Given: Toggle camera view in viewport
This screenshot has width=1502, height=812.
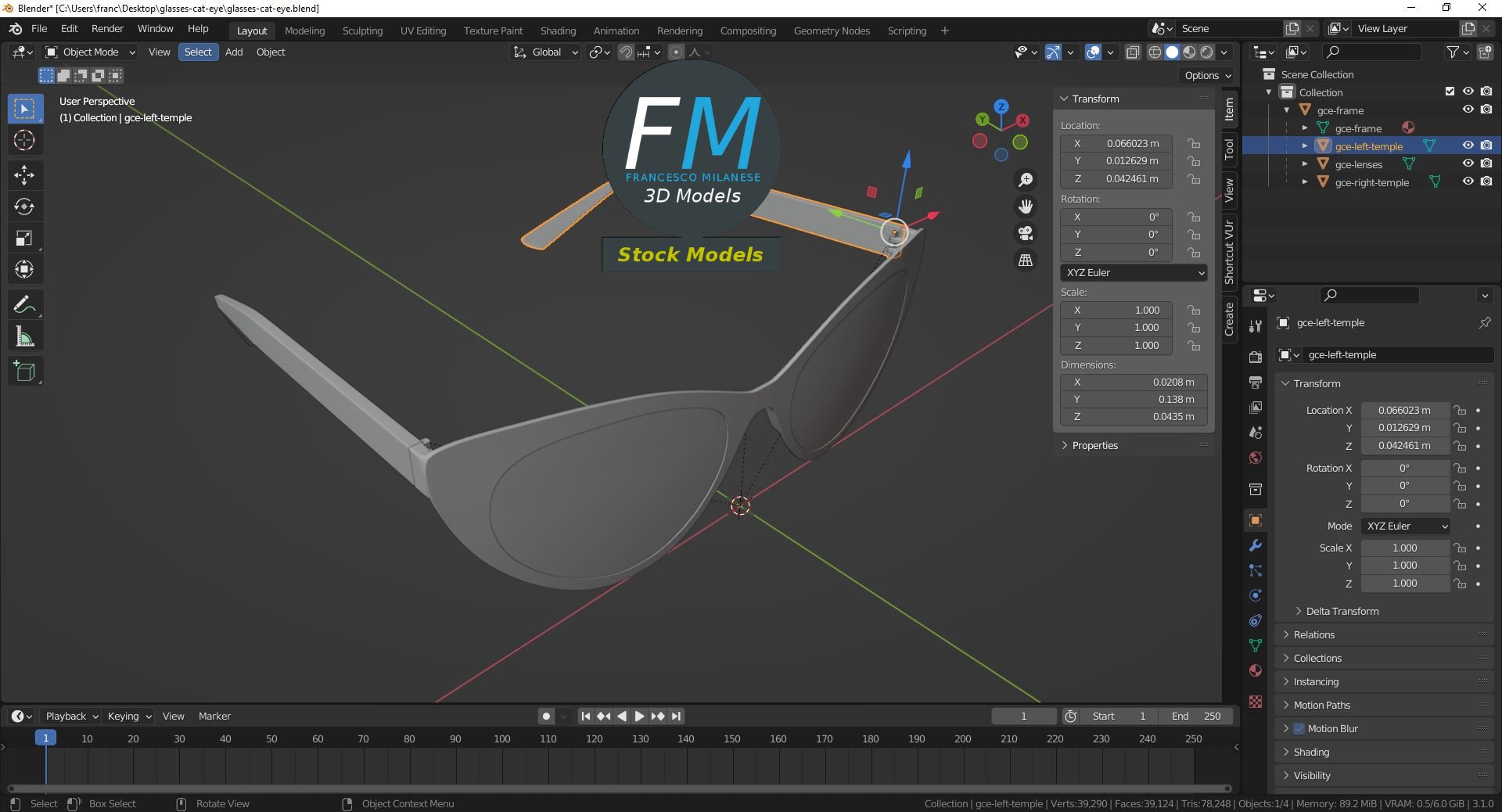Looking at the screenshot, I should (1025, 233).
